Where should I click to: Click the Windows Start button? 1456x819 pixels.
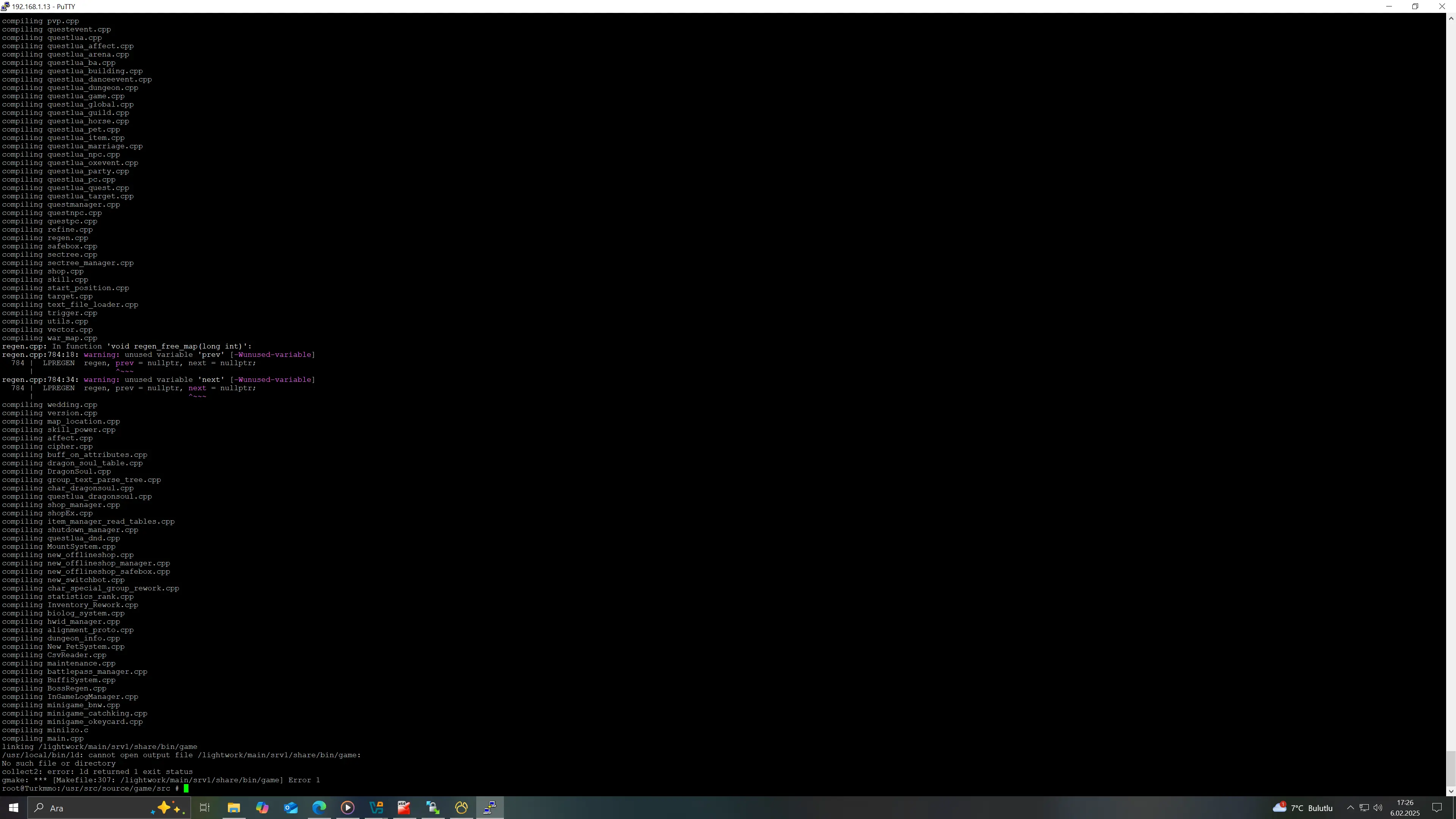click(14, 808)
